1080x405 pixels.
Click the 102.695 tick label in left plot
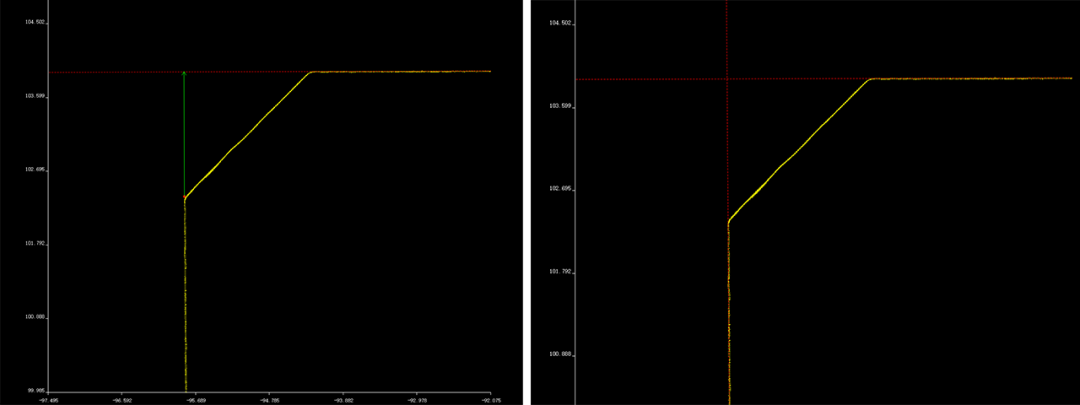point(36,170)
